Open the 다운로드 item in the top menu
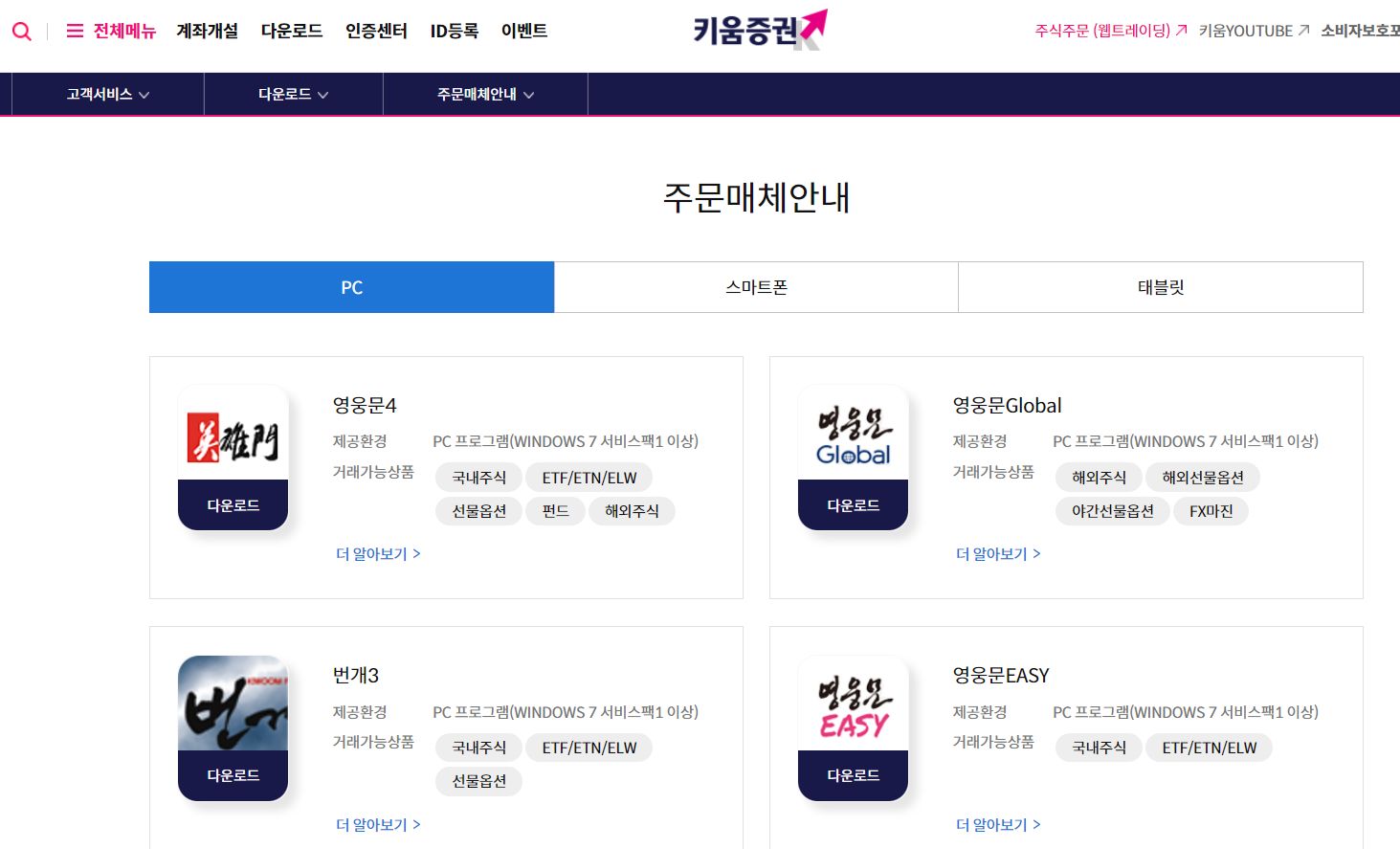The height and width of the screenshot is (849, 1400). 292,31
